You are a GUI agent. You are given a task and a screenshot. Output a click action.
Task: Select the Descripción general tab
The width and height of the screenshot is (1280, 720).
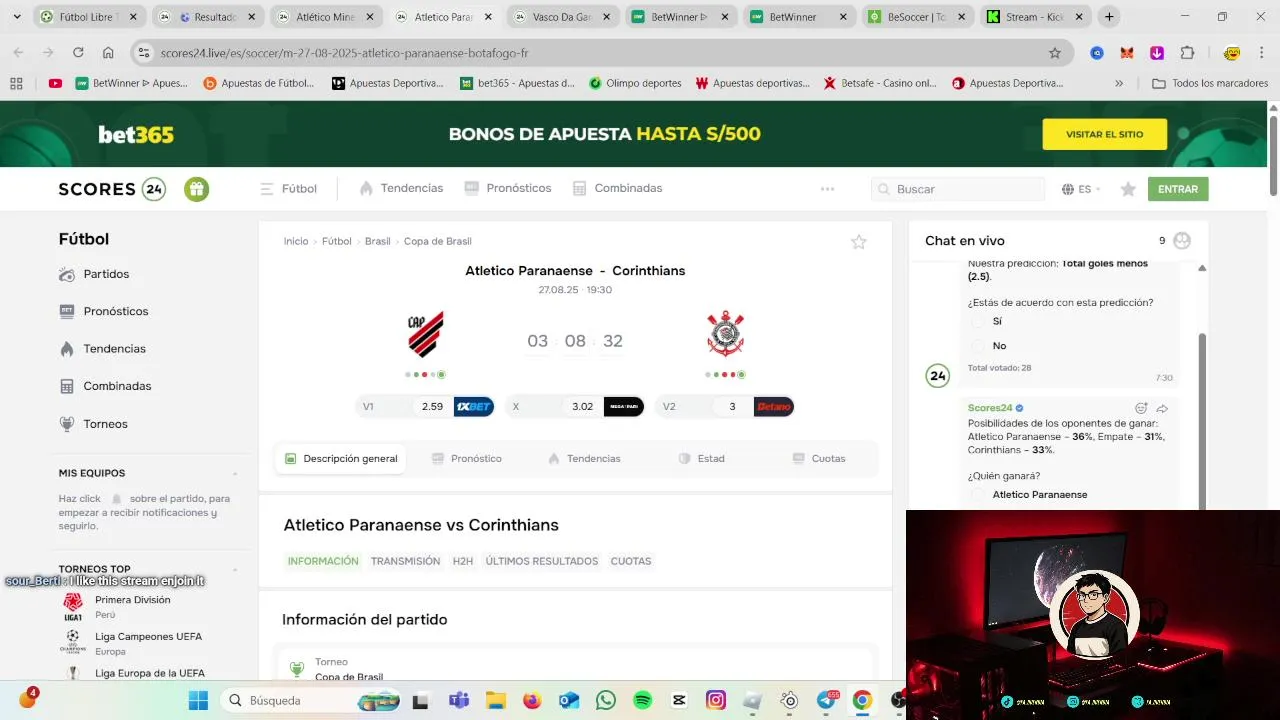coord(341,459)
